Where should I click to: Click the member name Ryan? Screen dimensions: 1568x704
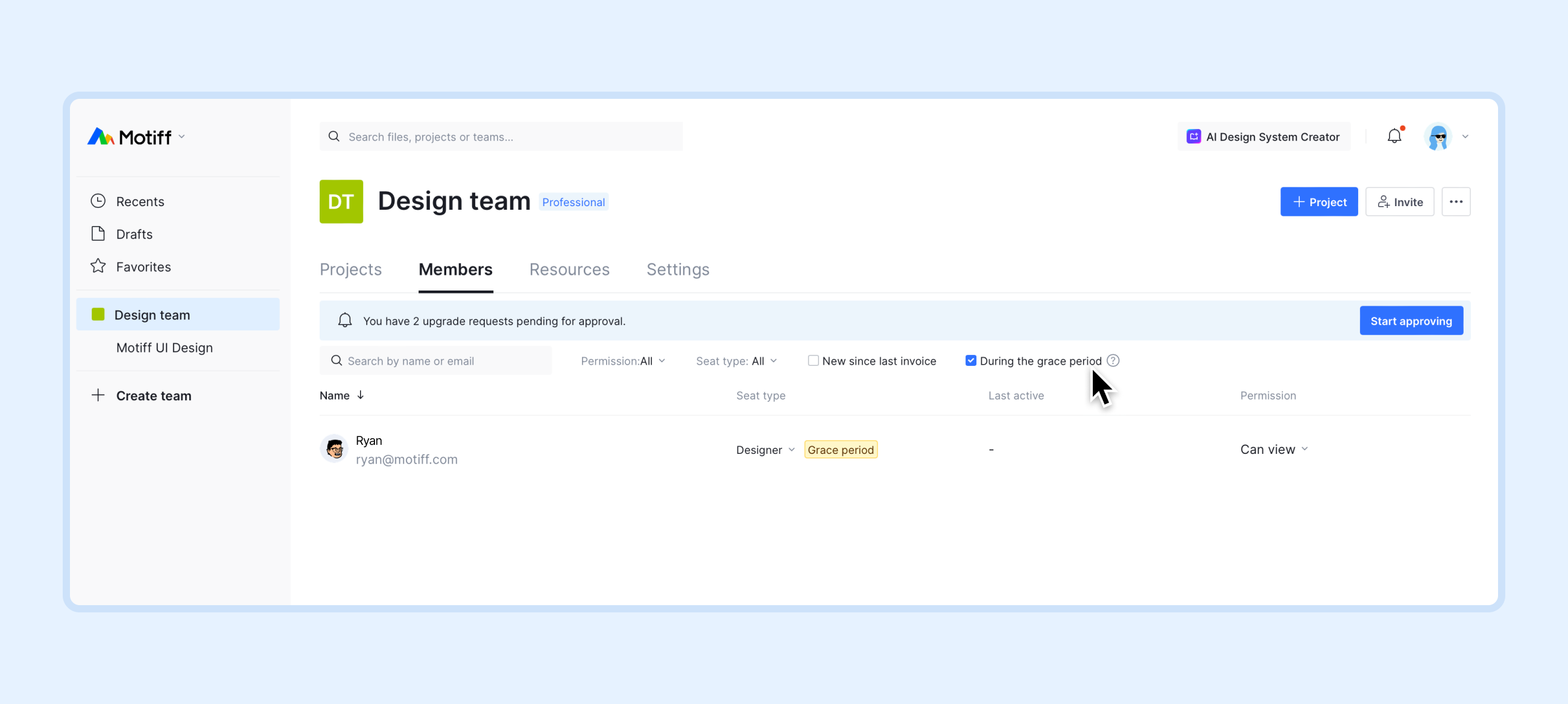point(369,440)
